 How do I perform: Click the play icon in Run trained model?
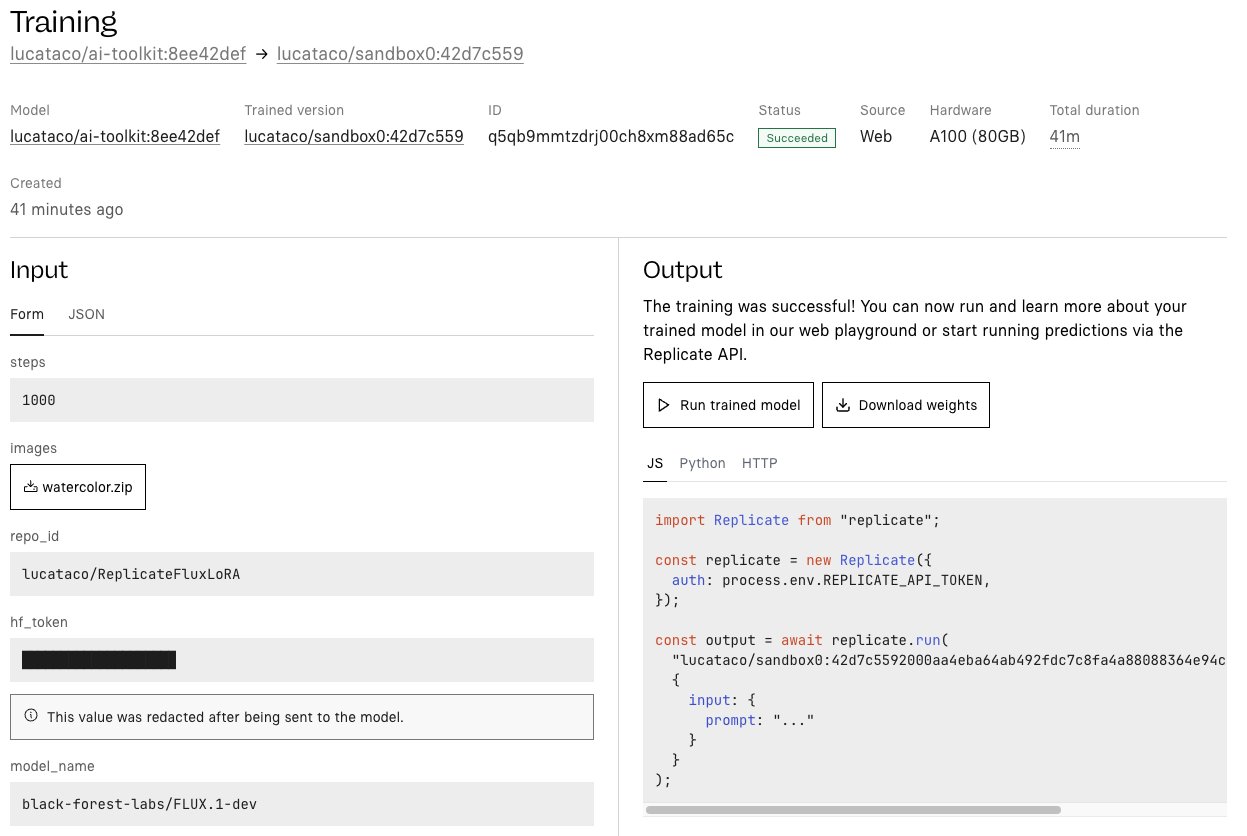[x=663, y=405]
